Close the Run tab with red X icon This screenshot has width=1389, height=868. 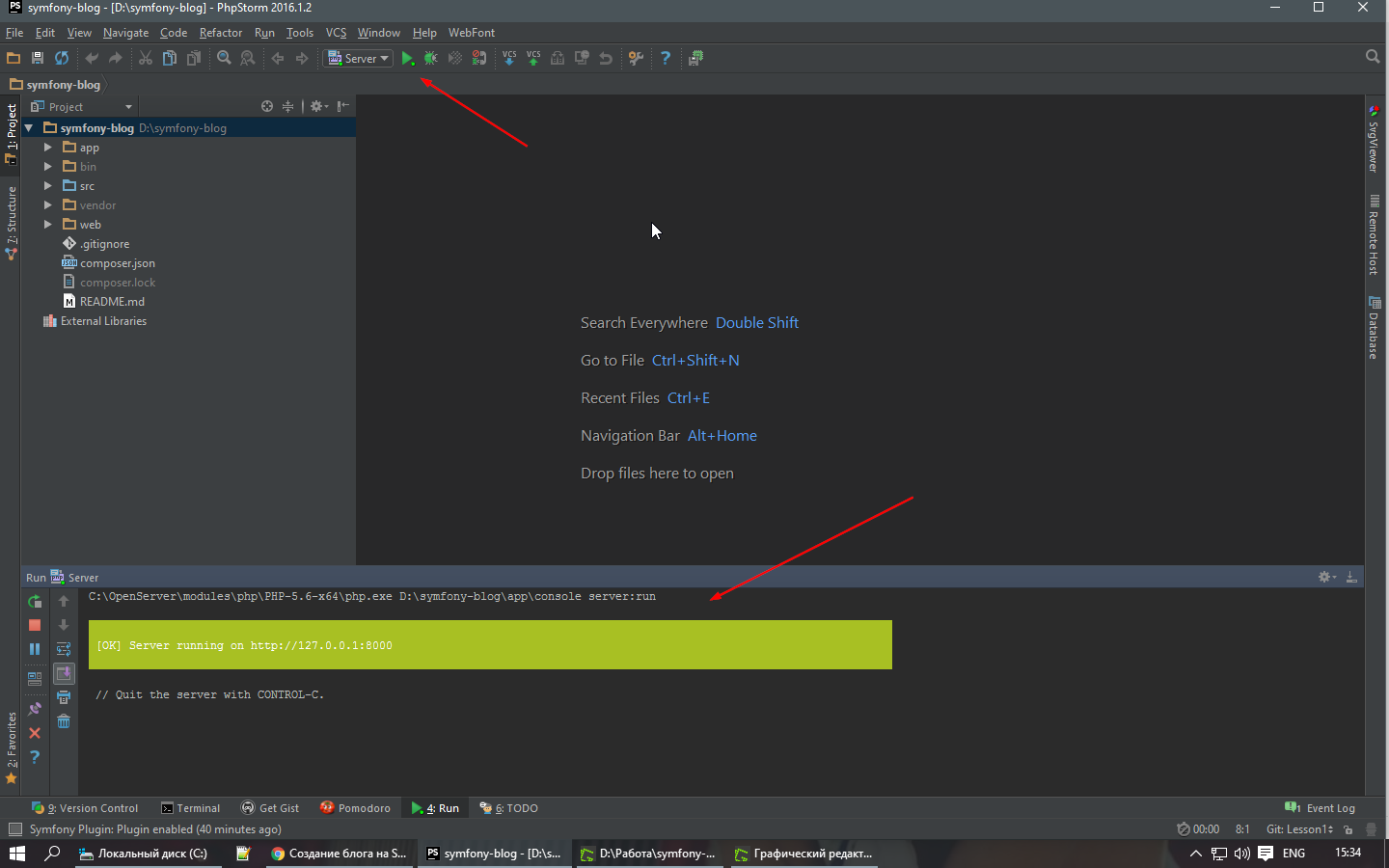(x=35, y=733)
